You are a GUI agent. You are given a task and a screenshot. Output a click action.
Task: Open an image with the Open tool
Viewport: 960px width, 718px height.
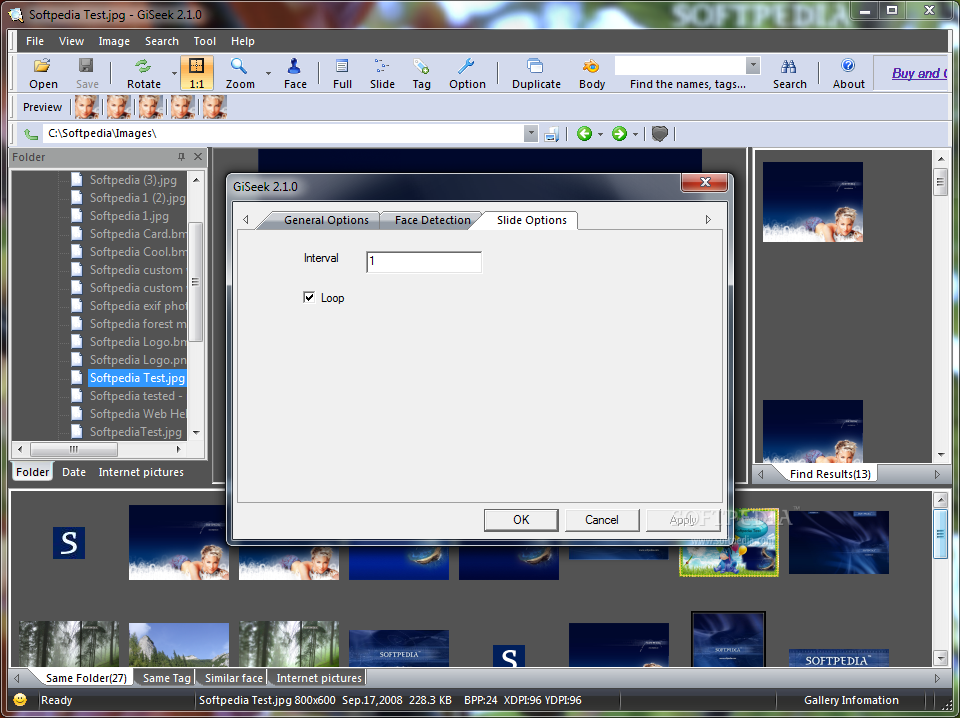(43, 73)
